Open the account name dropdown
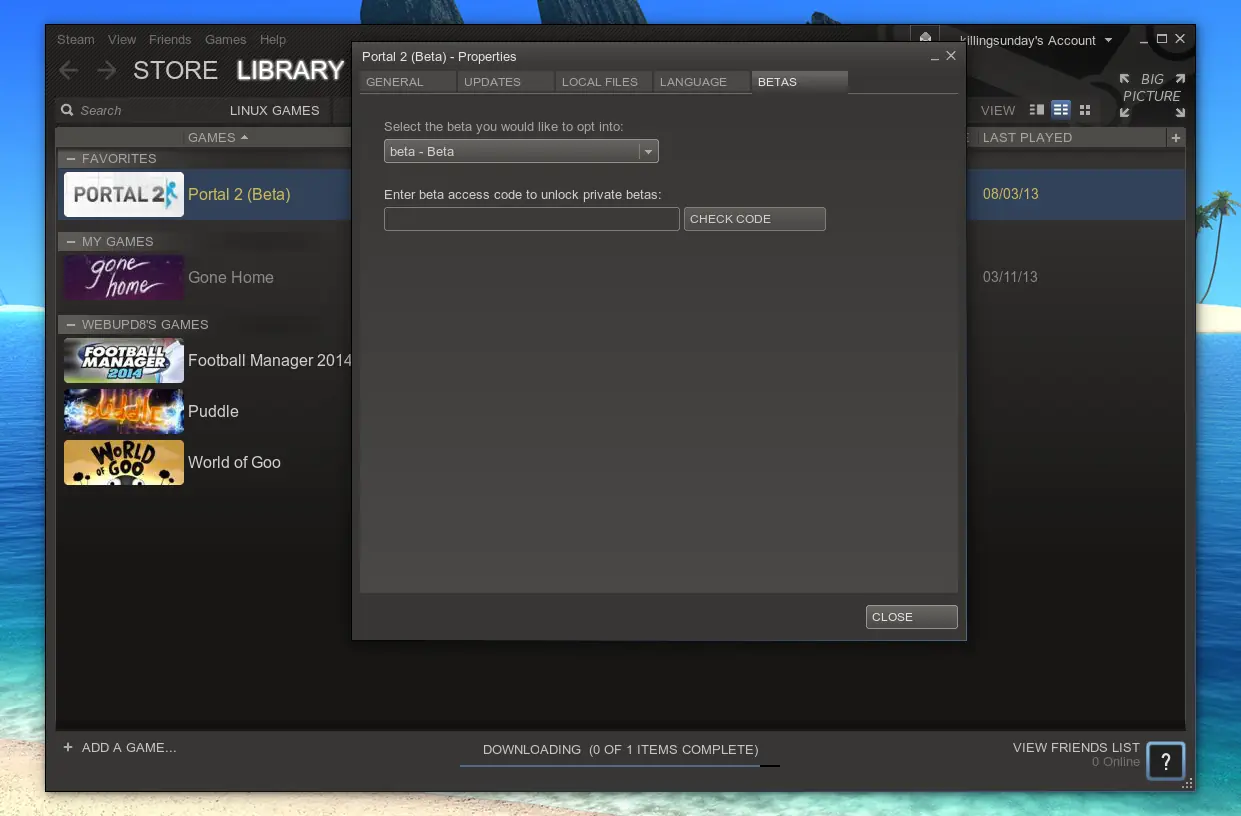Image resolution: width=1241 pixels, height=816 pixels. coord(1036,40)
